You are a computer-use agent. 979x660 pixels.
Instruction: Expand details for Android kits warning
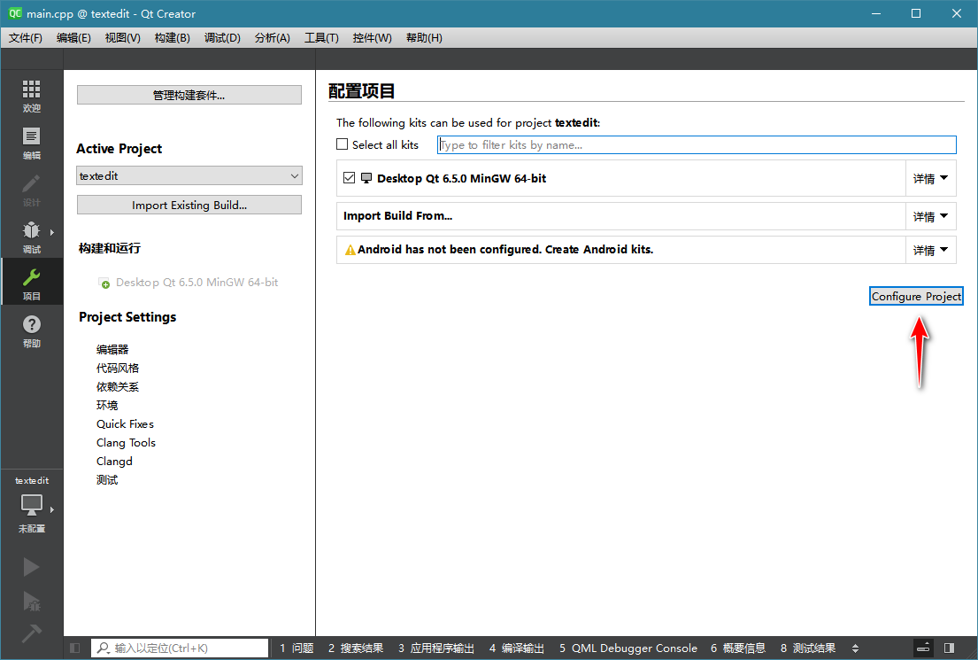pos(930,250)
